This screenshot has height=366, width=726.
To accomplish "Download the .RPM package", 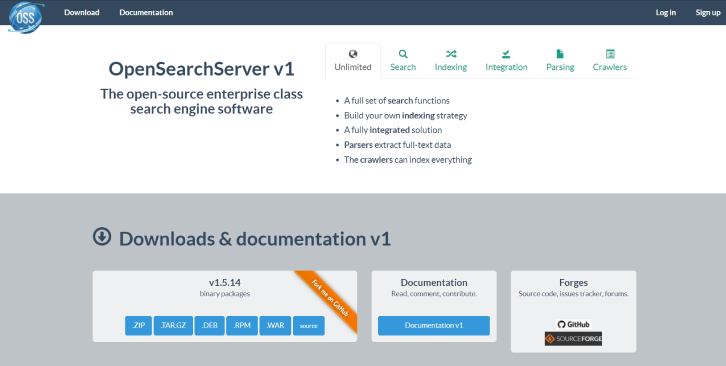I will coord(242,326).
